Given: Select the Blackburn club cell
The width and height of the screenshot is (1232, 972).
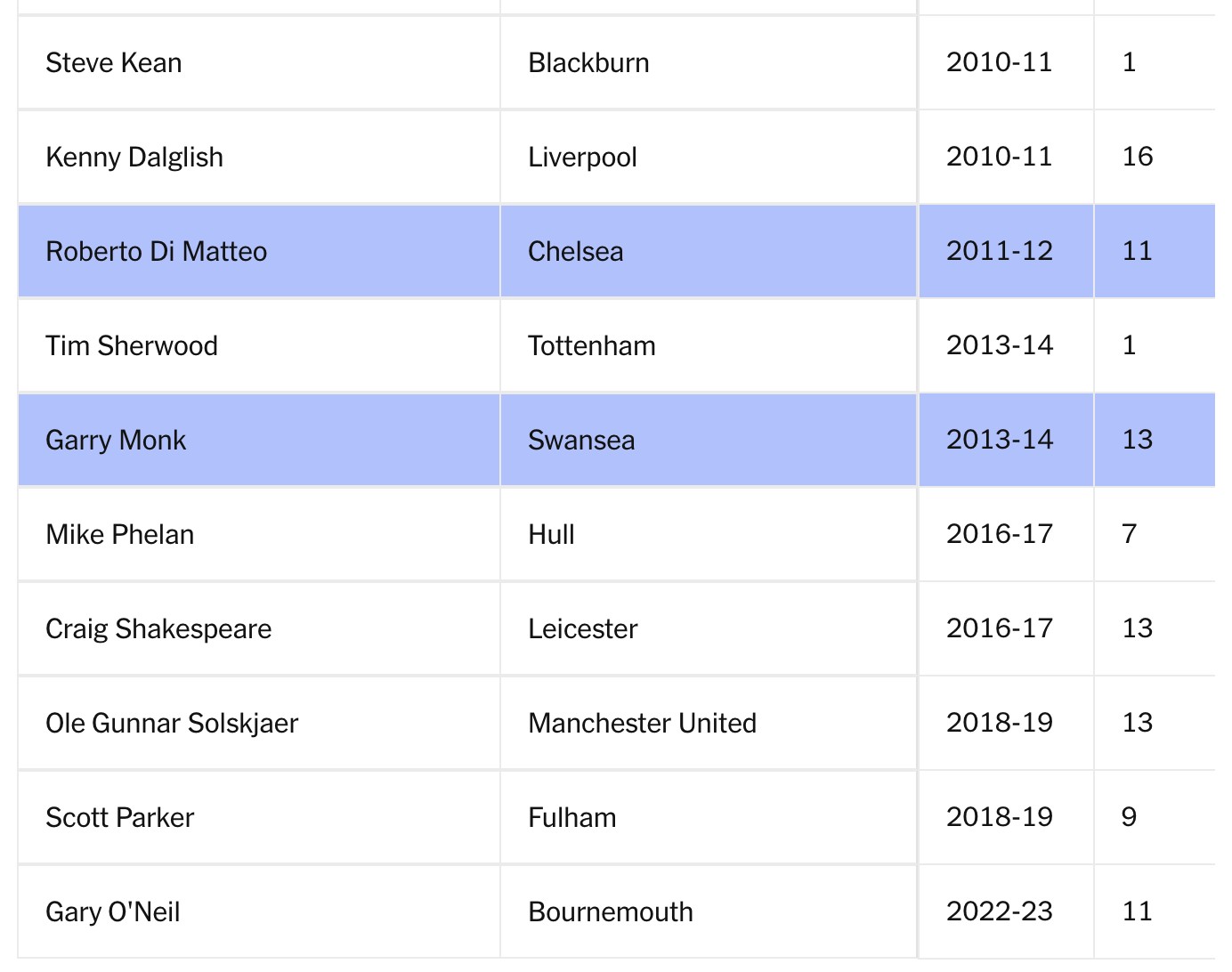Looking at the screenshot, I should coord(588,63).
